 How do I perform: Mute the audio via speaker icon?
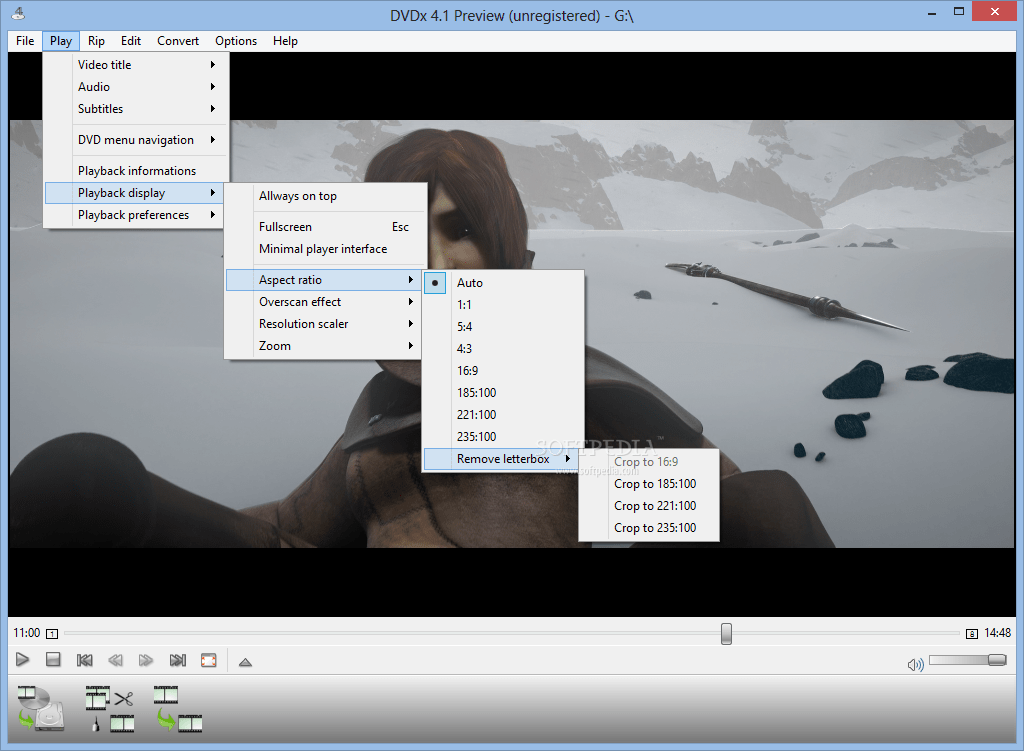(x=914, y=662)
